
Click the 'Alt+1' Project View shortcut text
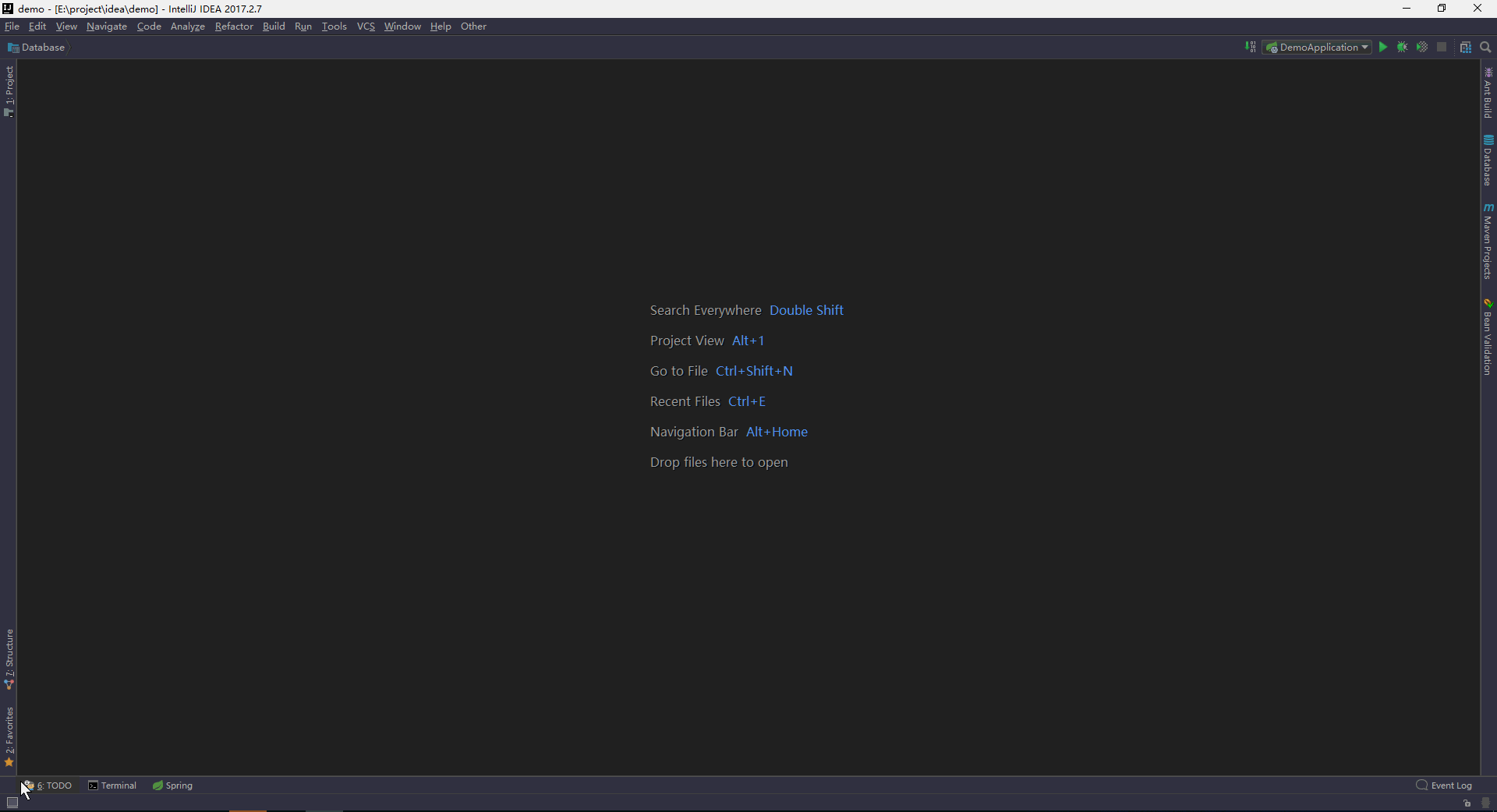pyautogui.click(x=748, y=341)
